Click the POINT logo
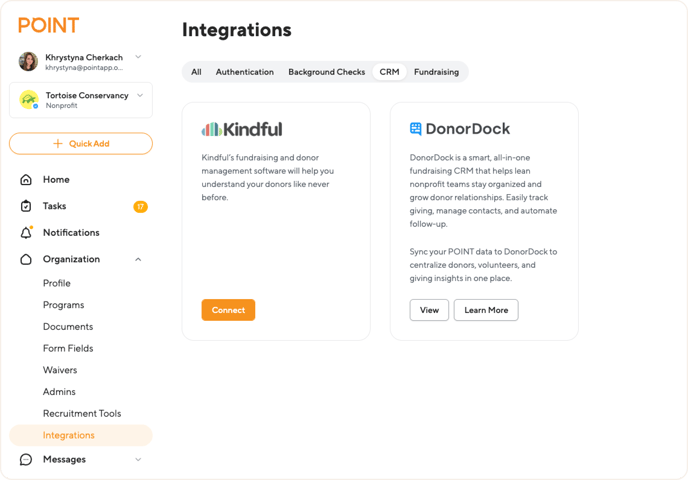Screen dimensions: 688x480 48,25
